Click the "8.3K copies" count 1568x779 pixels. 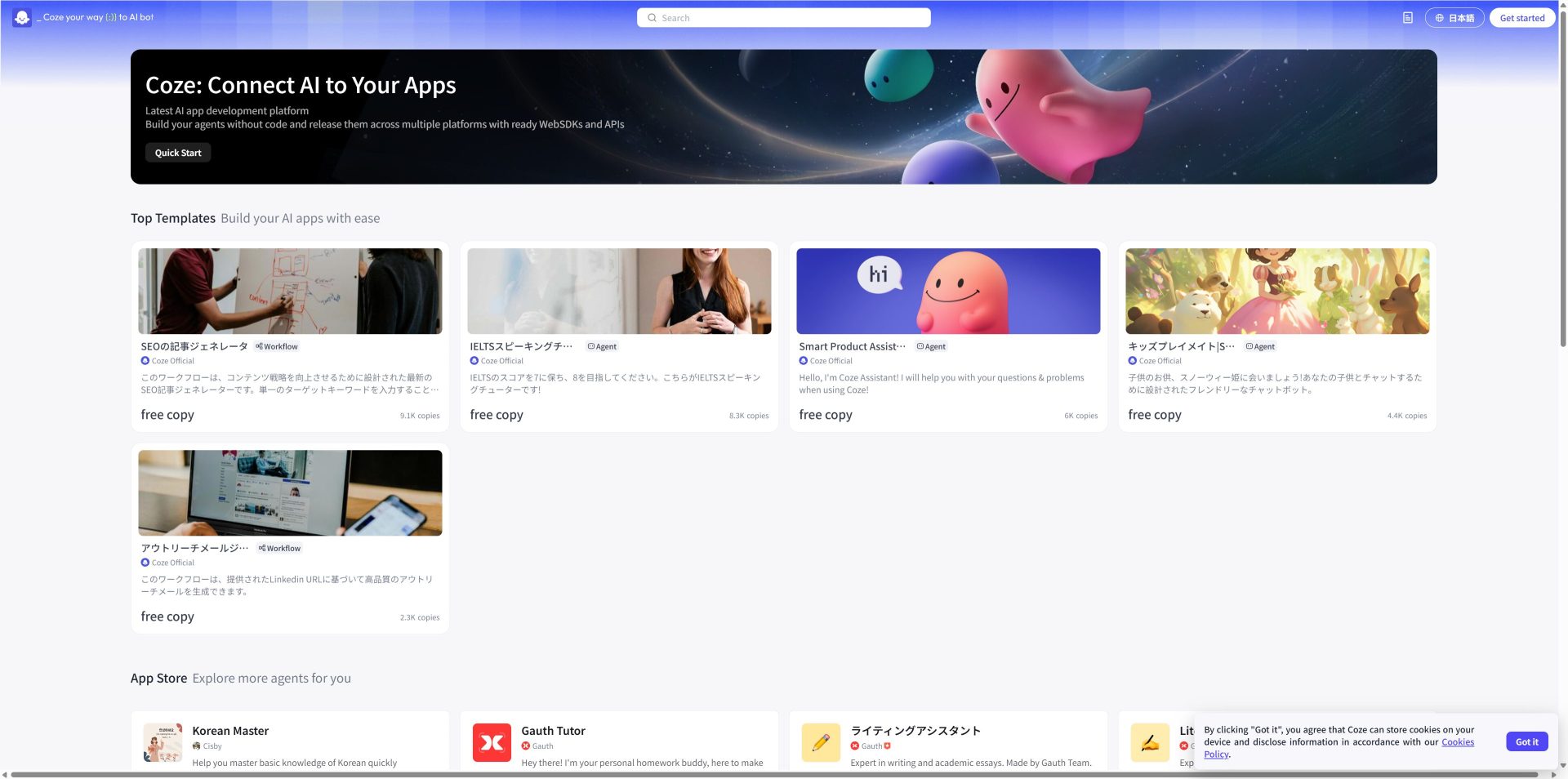click(x=749, y=416)
